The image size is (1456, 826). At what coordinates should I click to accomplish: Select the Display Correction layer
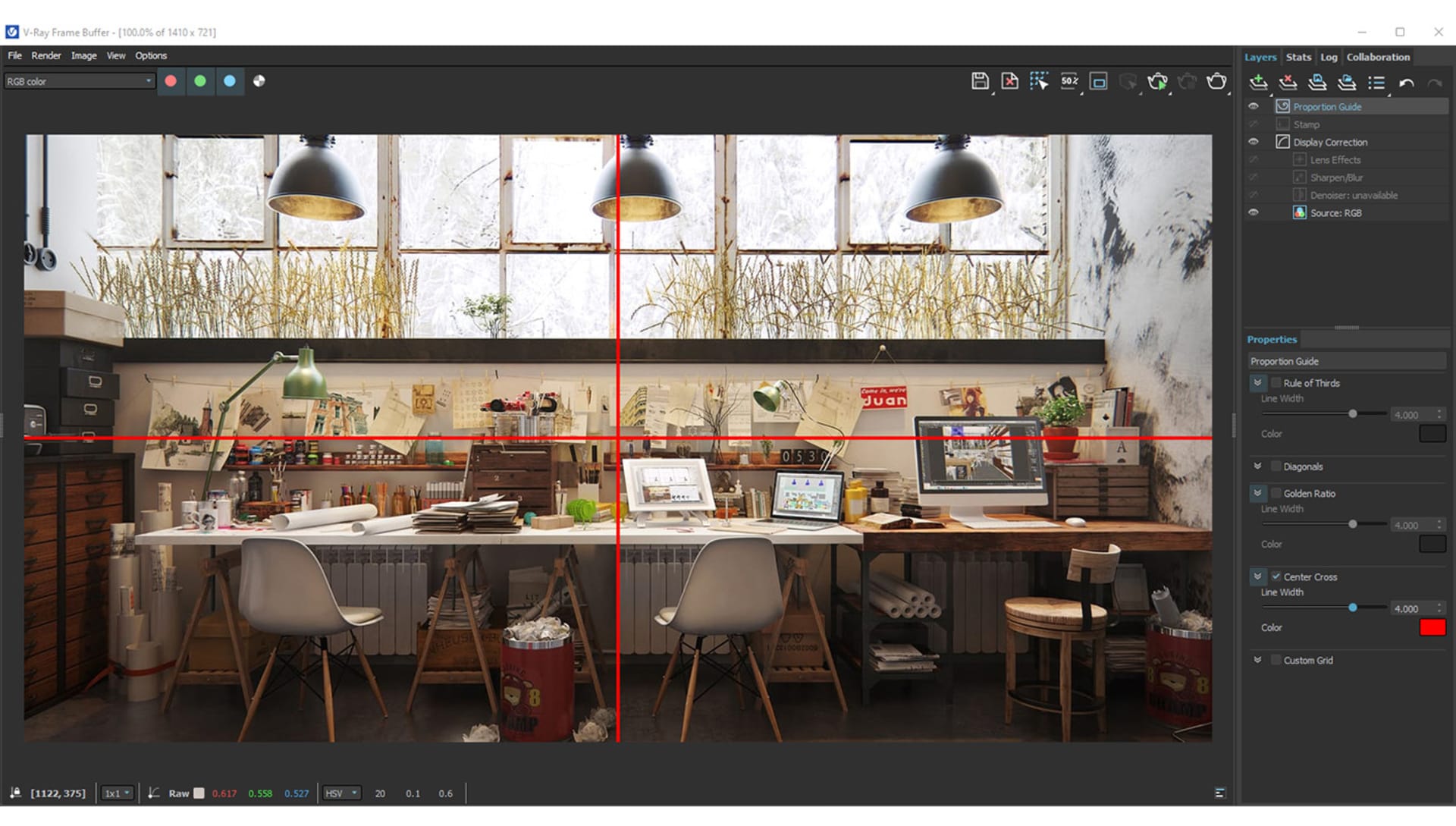pyautogui.click(x=1330, y=142)
